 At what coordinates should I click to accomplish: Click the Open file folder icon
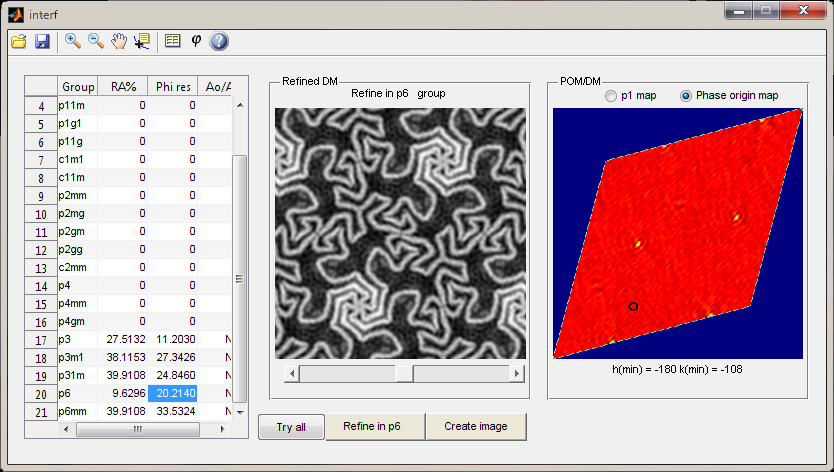(19, 41)
